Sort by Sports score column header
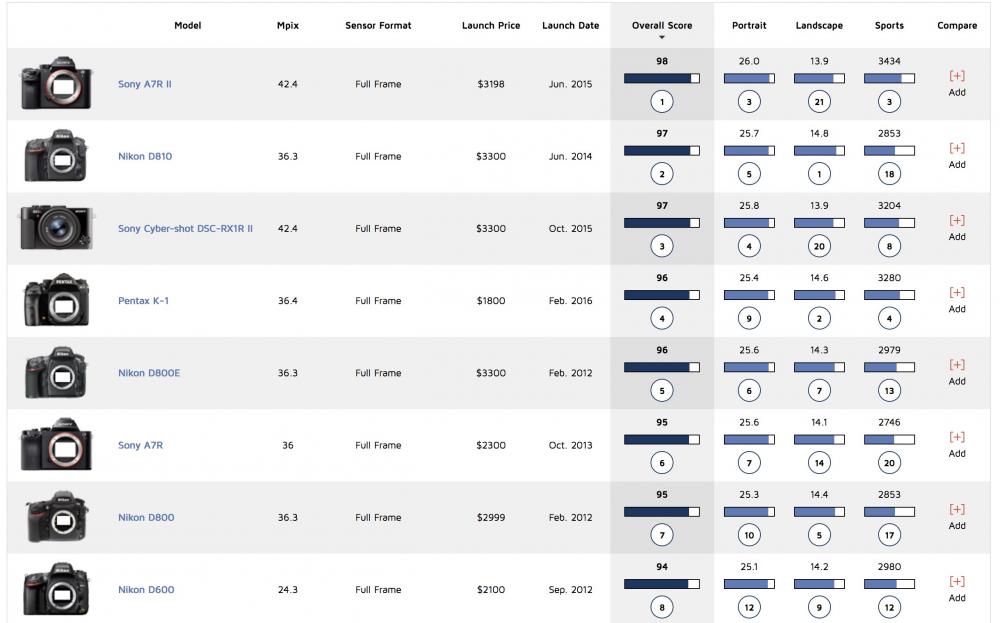The image size is (1000, 623). 889,26
